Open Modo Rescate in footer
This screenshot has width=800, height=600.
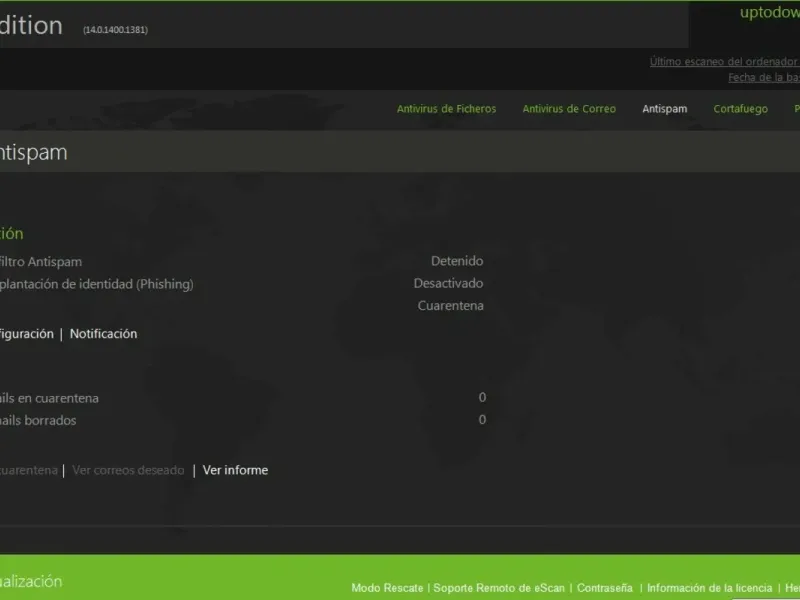pos(387,588)
